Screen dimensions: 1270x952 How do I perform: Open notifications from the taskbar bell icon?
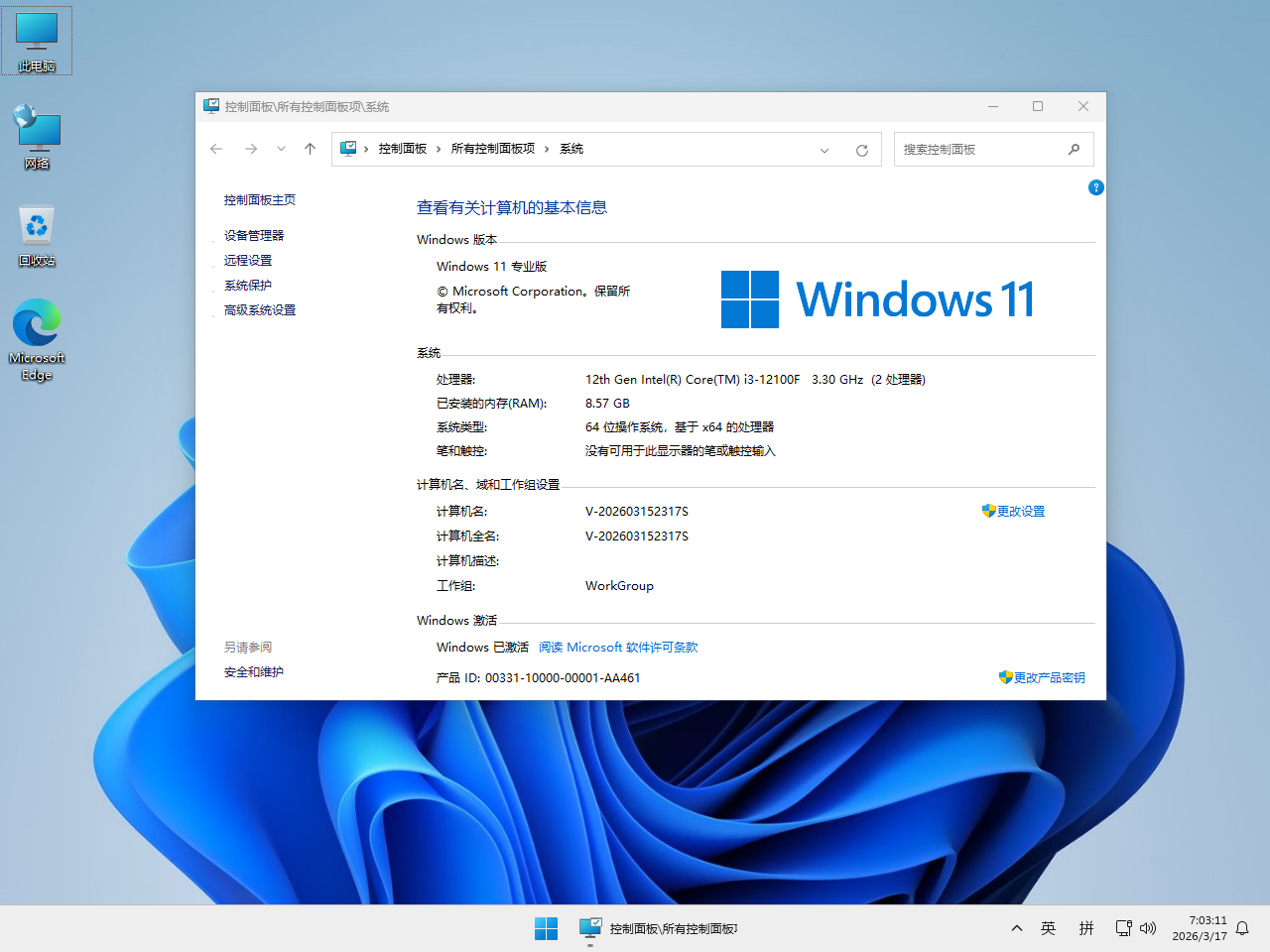click(x=1243, y=928)
